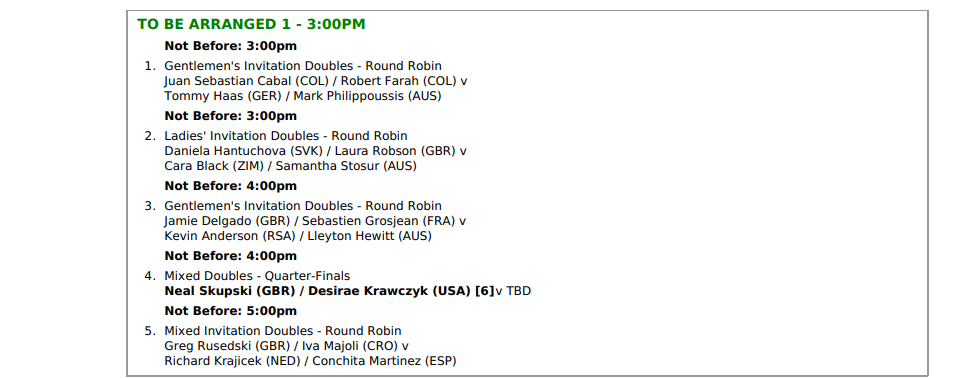Click the 'TBD' opponent text

pyautogui.click(x=518, y=291)
